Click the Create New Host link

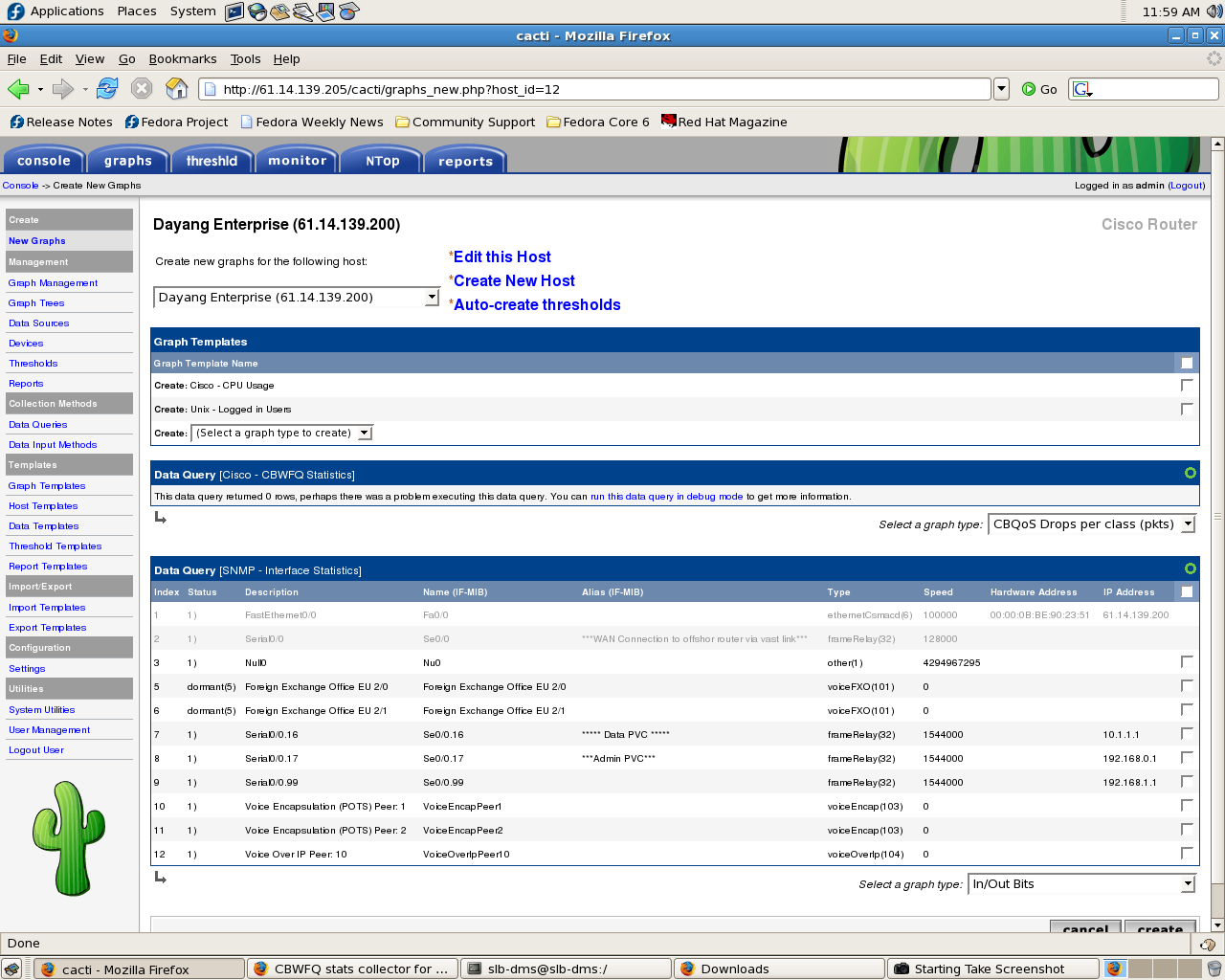coord(514,280)
